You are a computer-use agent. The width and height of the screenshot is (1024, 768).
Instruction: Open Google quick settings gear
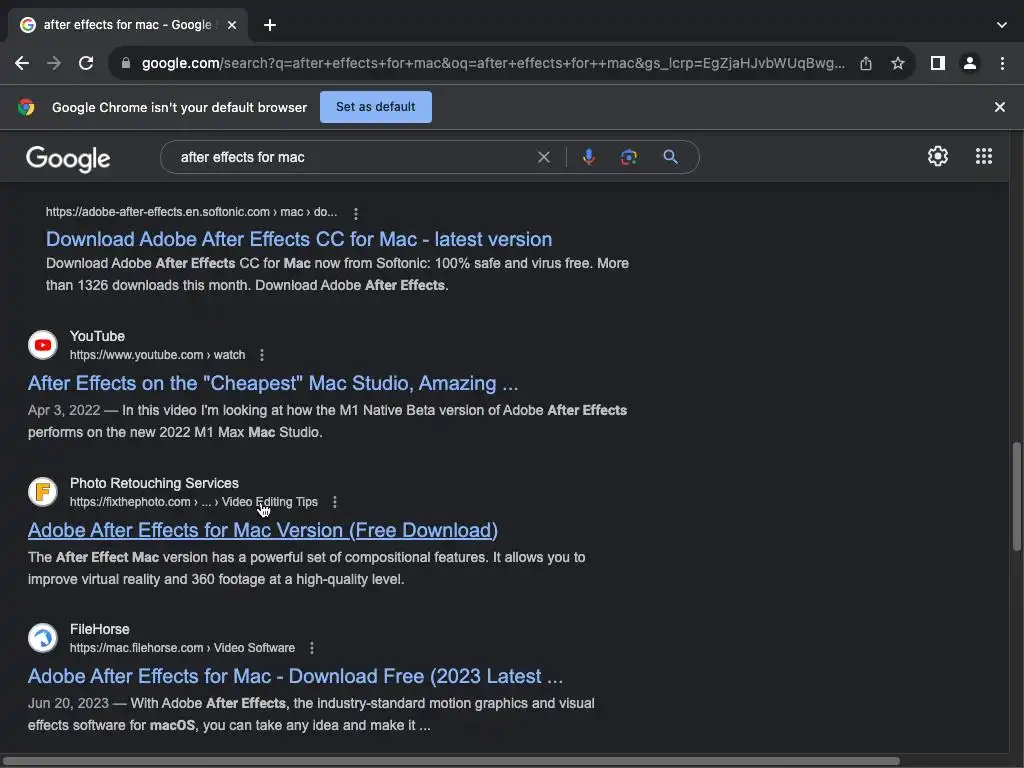coord(938,156)
